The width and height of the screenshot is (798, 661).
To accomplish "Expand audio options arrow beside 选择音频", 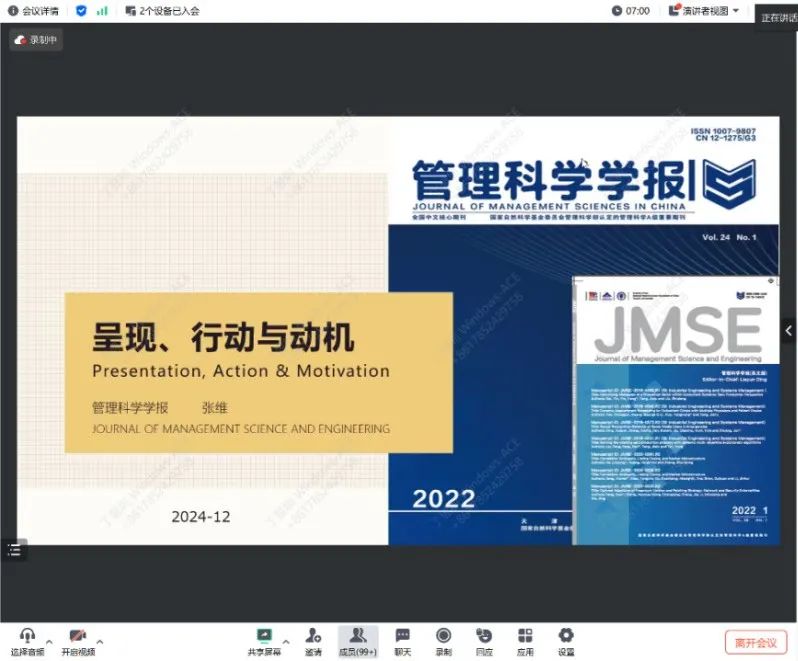I will click(47, 642).
